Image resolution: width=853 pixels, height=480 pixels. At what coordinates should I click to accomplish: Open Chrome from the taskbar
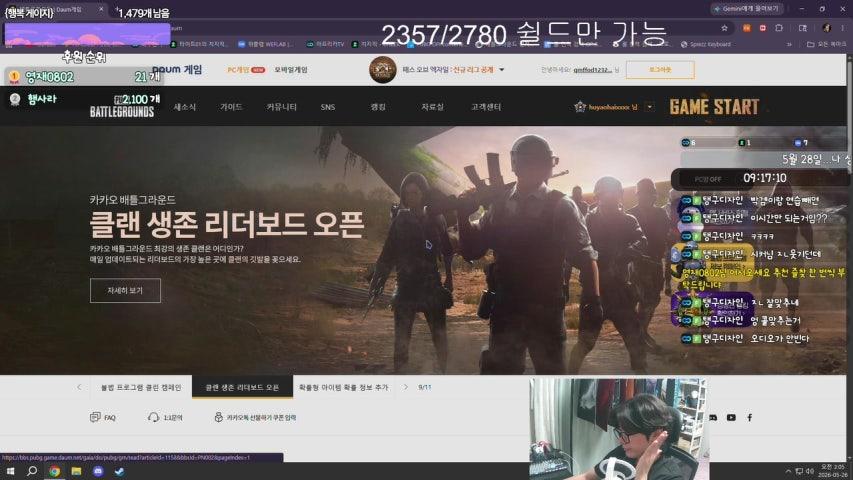(54, 471)
